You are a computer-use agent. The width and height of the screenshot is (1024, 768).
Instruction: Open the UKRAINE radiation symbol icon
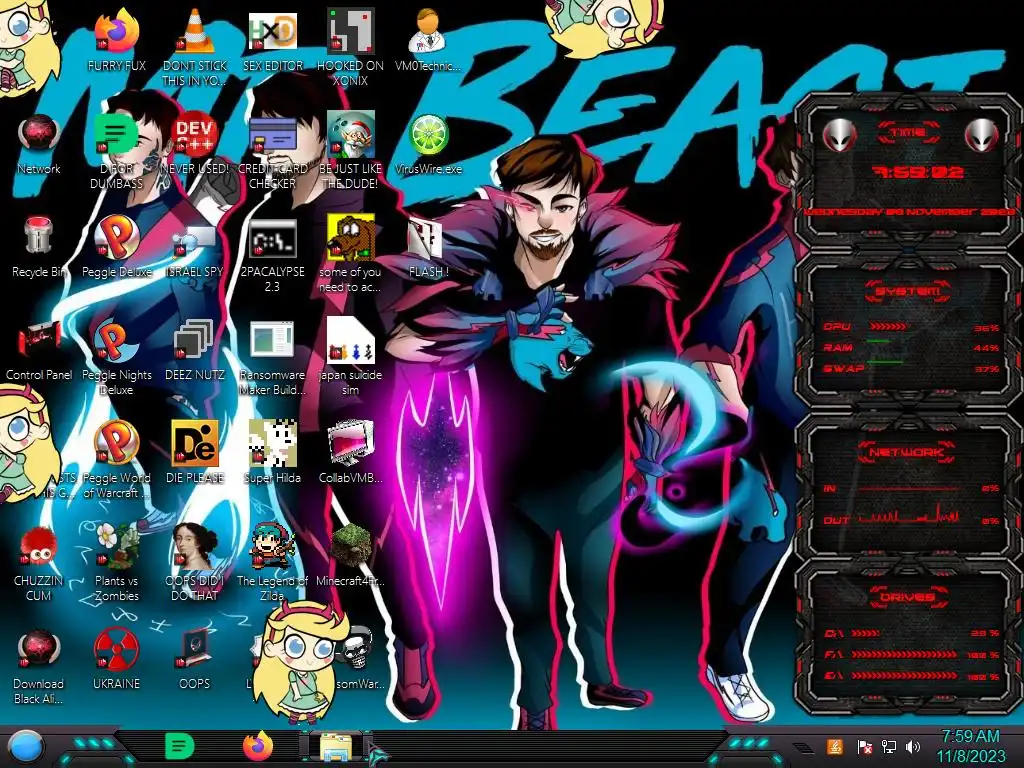click(x=116, y=650)
